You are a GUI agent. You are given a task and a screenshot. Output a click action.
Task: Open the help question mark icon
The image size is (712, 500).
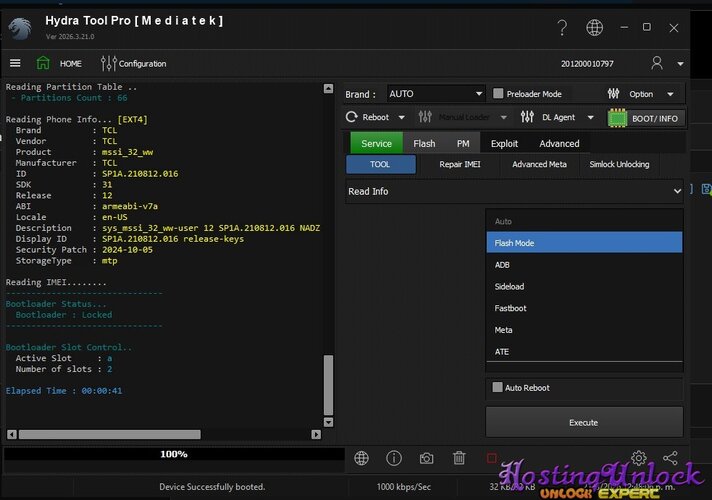click(x=562, y=28)
